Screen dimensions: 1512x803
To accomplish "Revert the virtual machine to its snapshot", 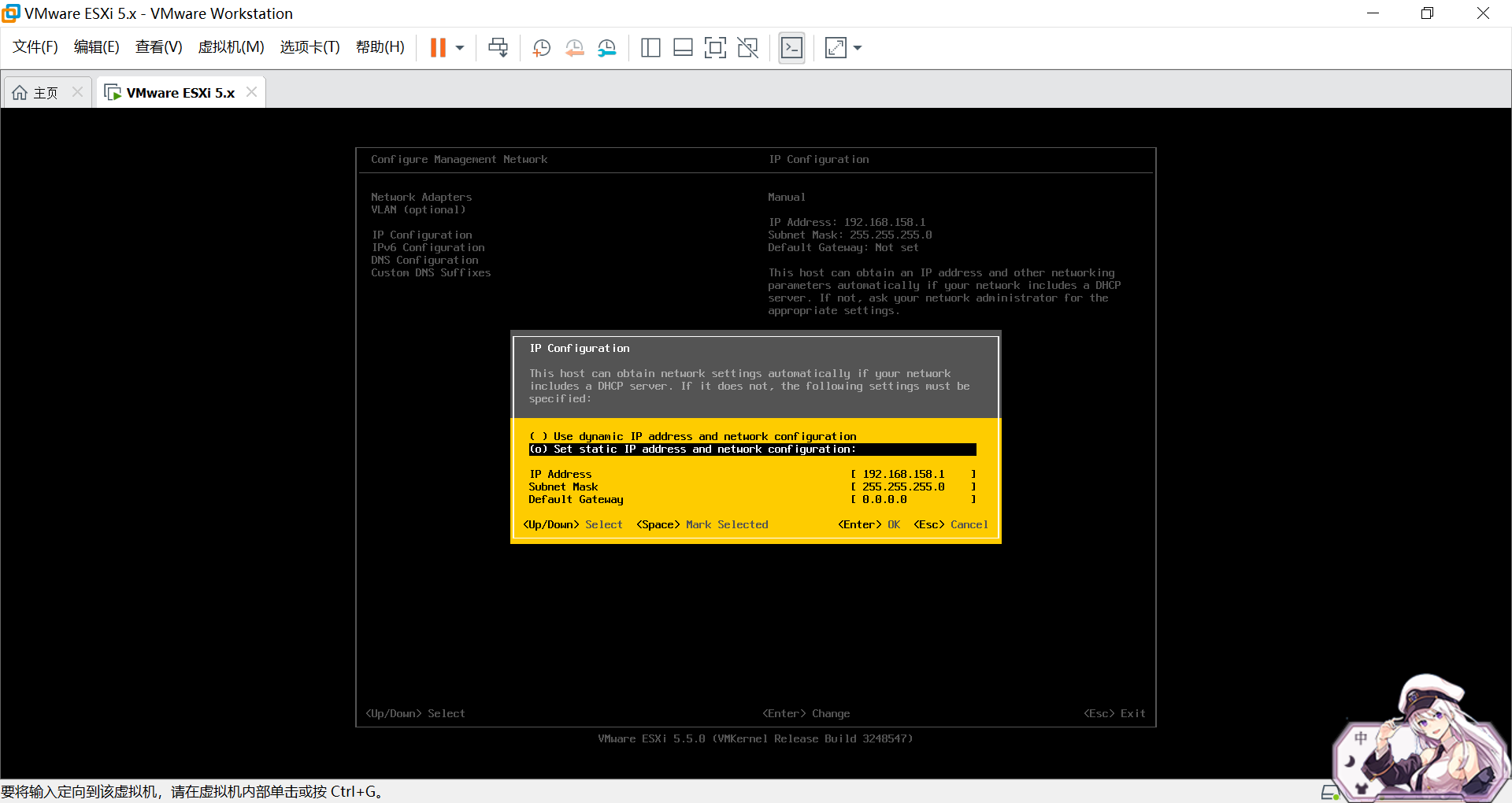I will click(x=574, y=48).
